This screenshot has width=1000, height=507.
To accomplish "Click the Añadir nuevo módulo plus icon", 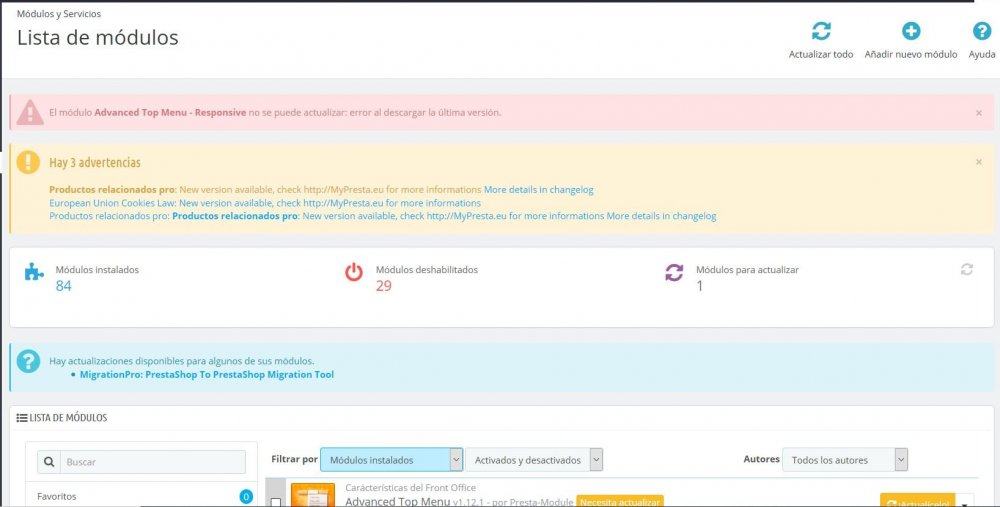I will tap(911, 31).
